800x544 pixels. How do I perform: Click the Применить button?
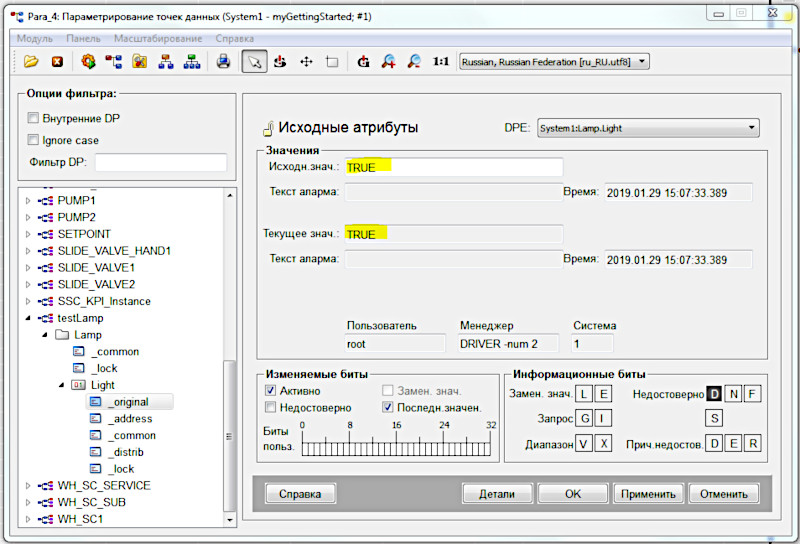coord(648,493)
